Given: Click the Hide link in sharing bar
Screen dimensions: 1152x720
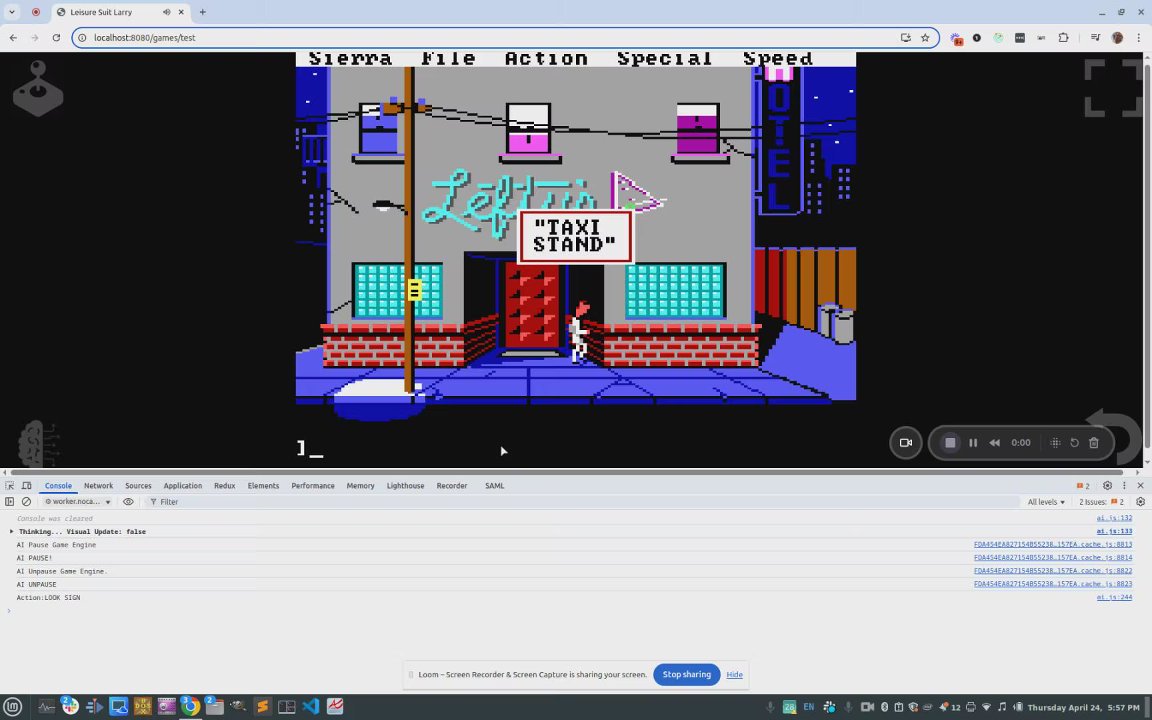Looking at the screenshot, I should 734,674.
